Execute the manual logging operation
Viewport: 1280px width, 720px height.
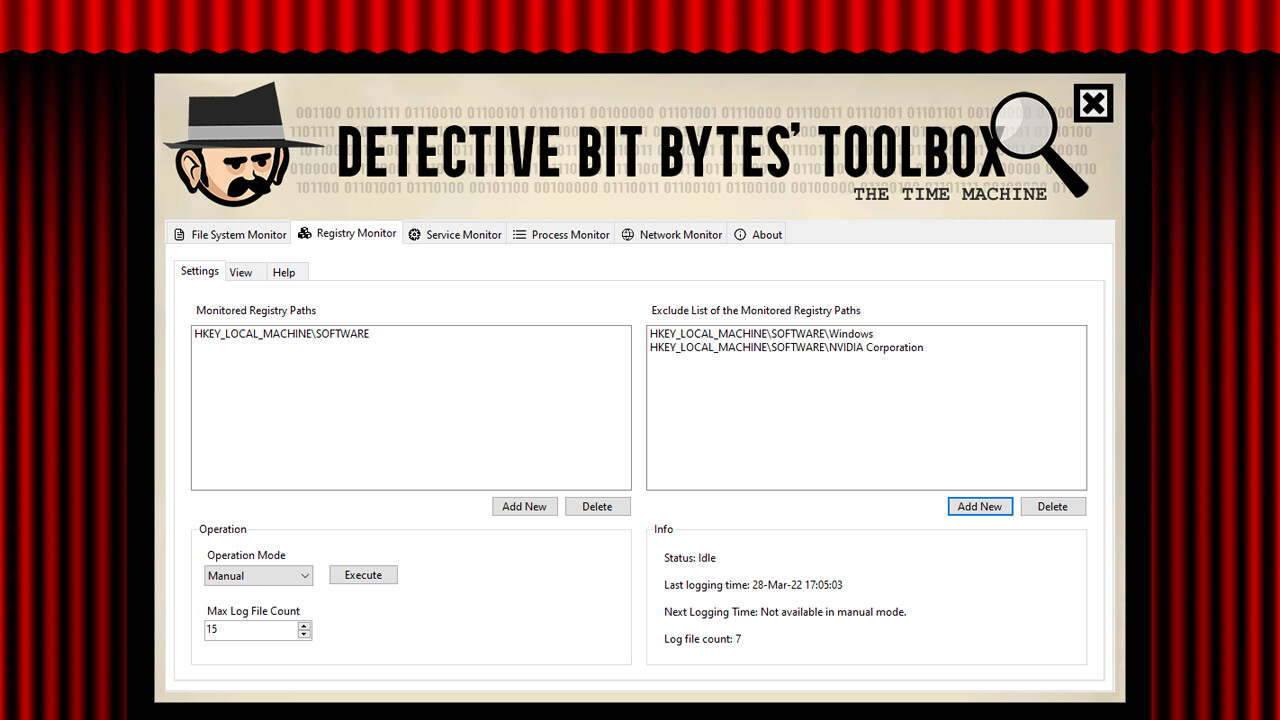[x=363, y=574]
